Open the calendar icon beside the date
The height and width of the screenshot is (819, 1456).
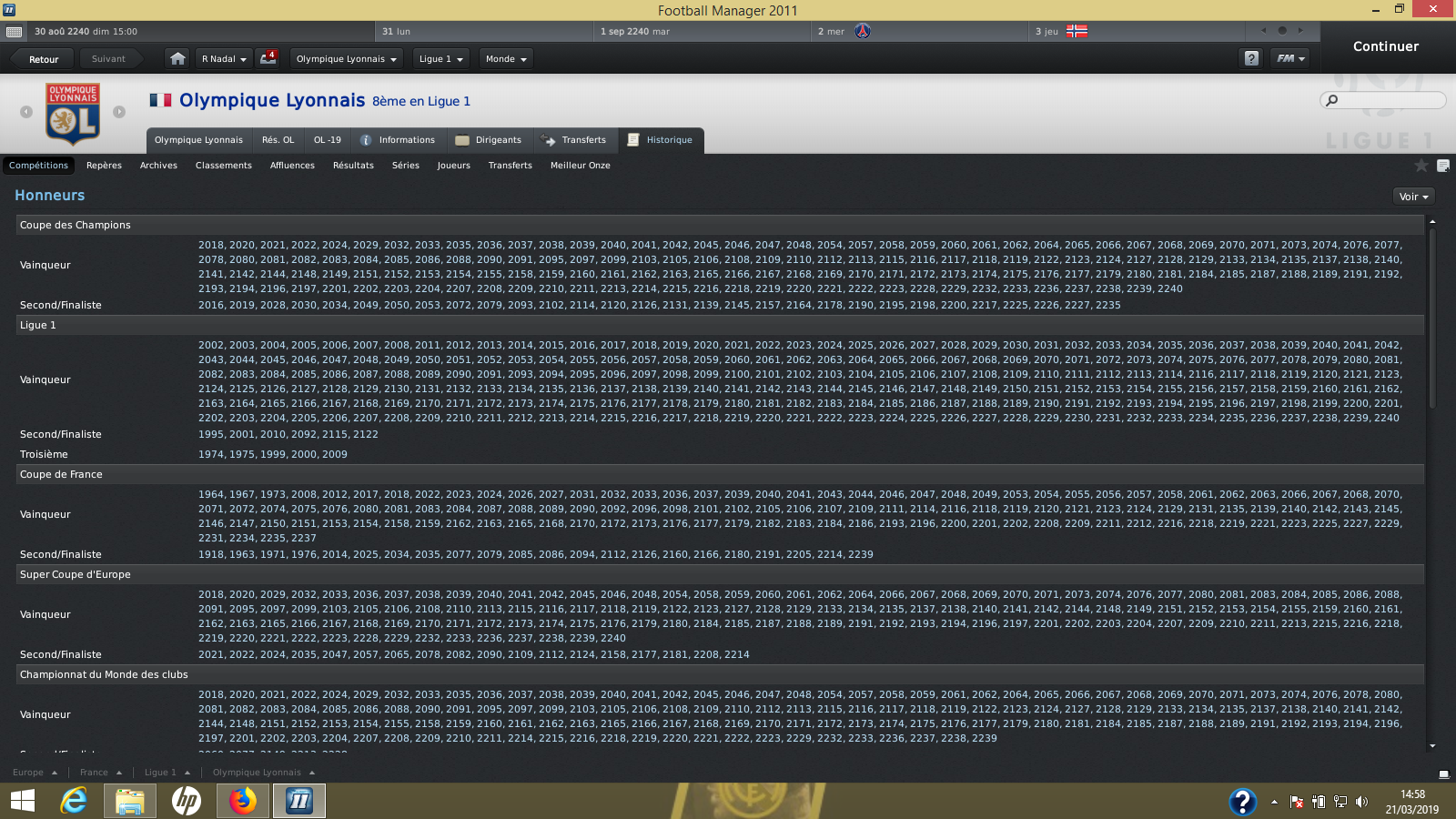14,31
